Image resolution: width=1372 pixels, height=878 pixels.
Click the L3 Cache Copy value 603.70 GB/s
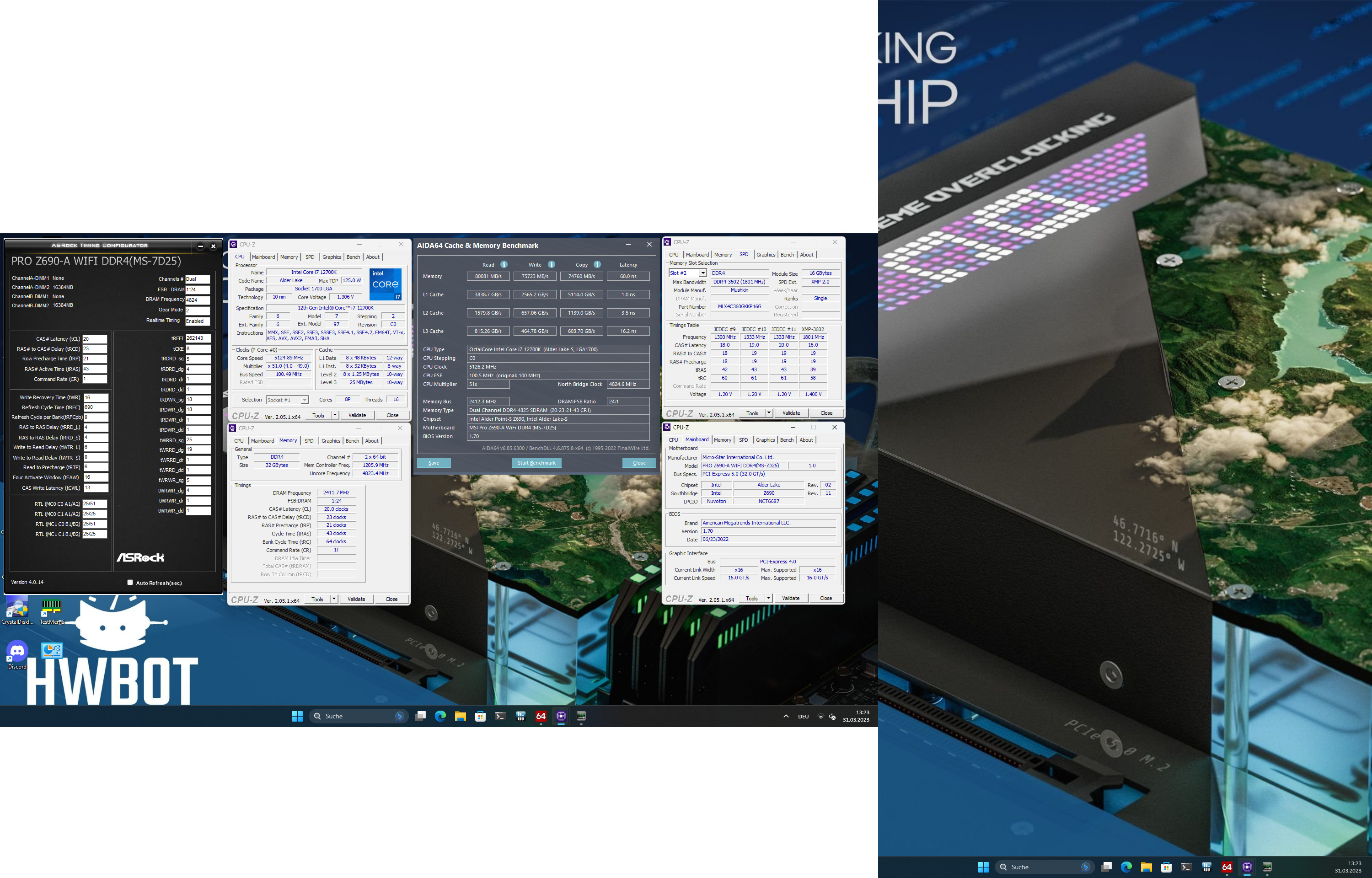tap(581, 331)
